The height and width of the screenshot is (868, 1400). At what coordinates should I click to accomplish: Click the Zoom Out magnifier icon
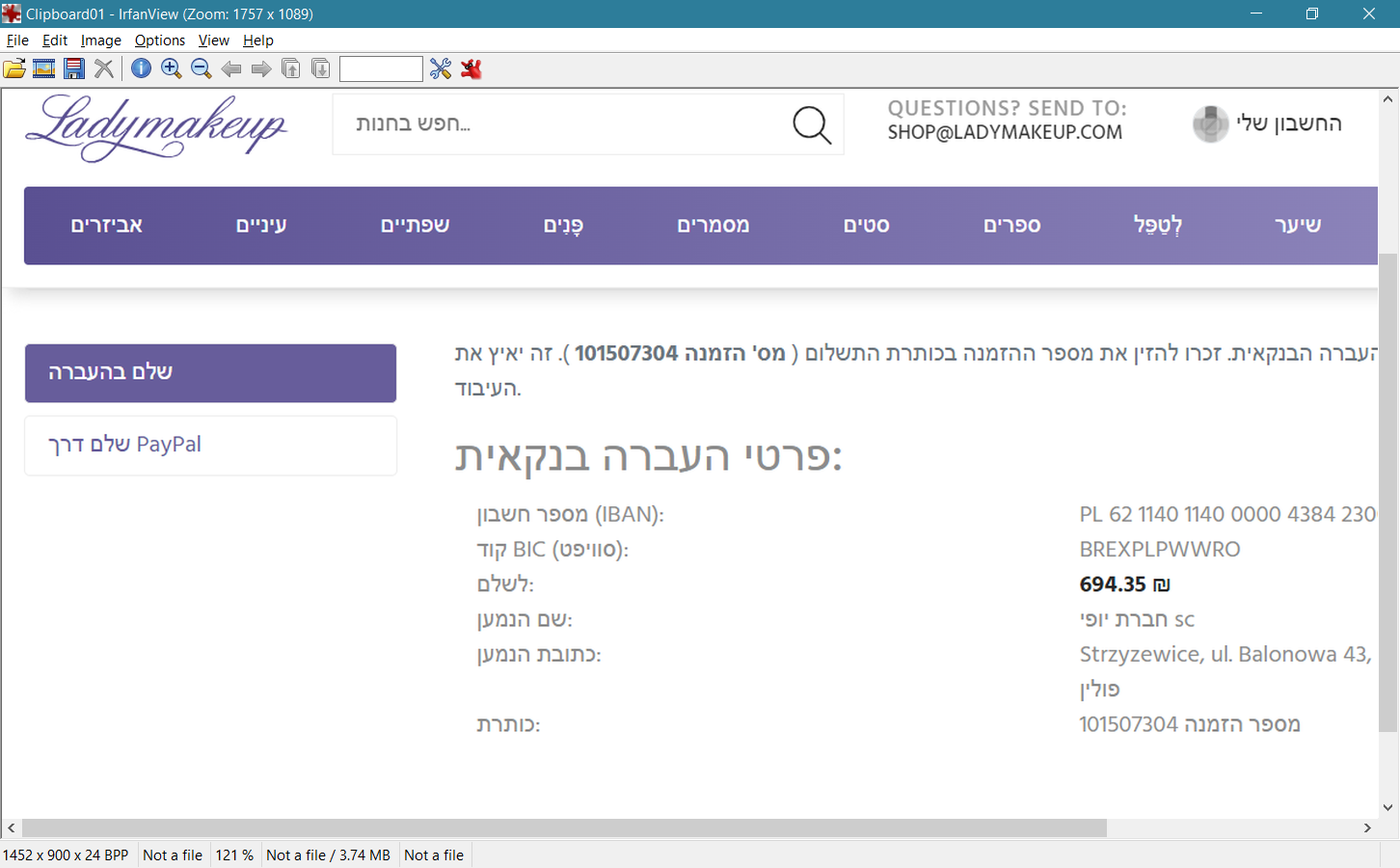click(202, 68)
